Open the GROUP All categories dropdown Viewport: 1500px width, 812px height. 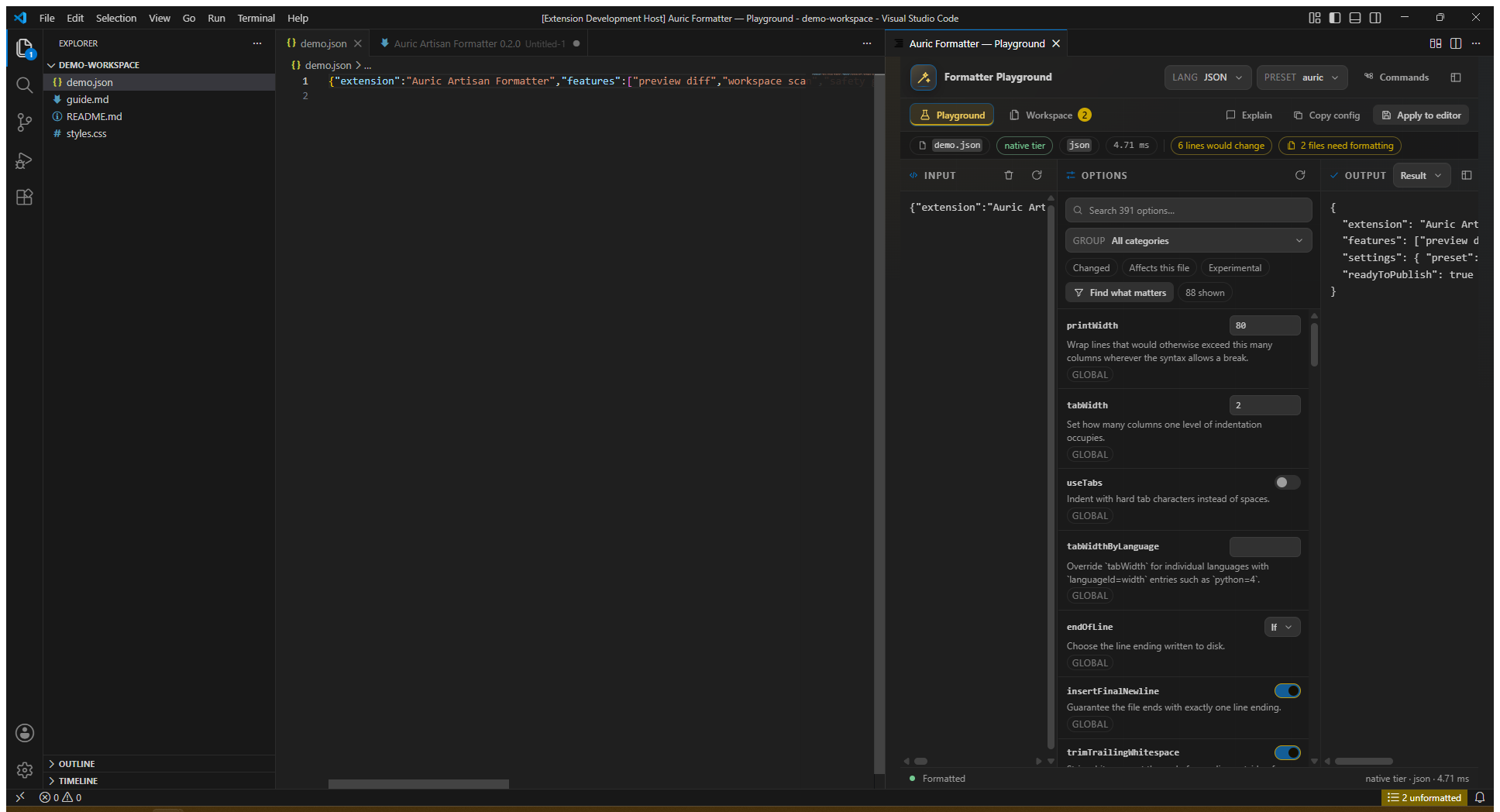[1189, 241]
